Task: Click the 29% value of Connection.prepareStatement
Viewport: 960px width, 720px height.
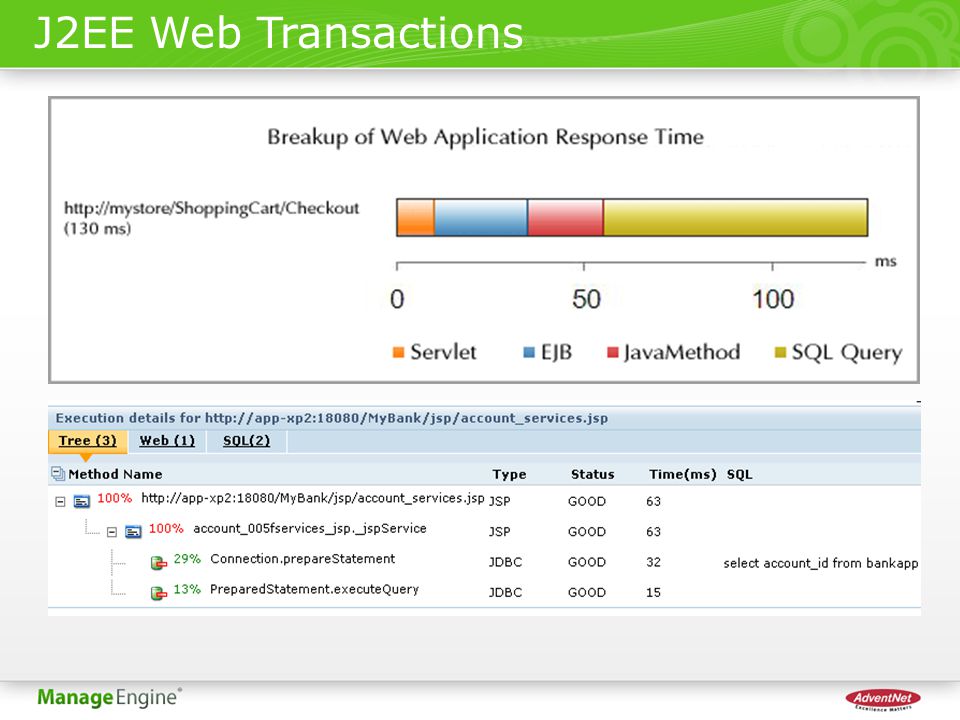Action: point(187,559)
